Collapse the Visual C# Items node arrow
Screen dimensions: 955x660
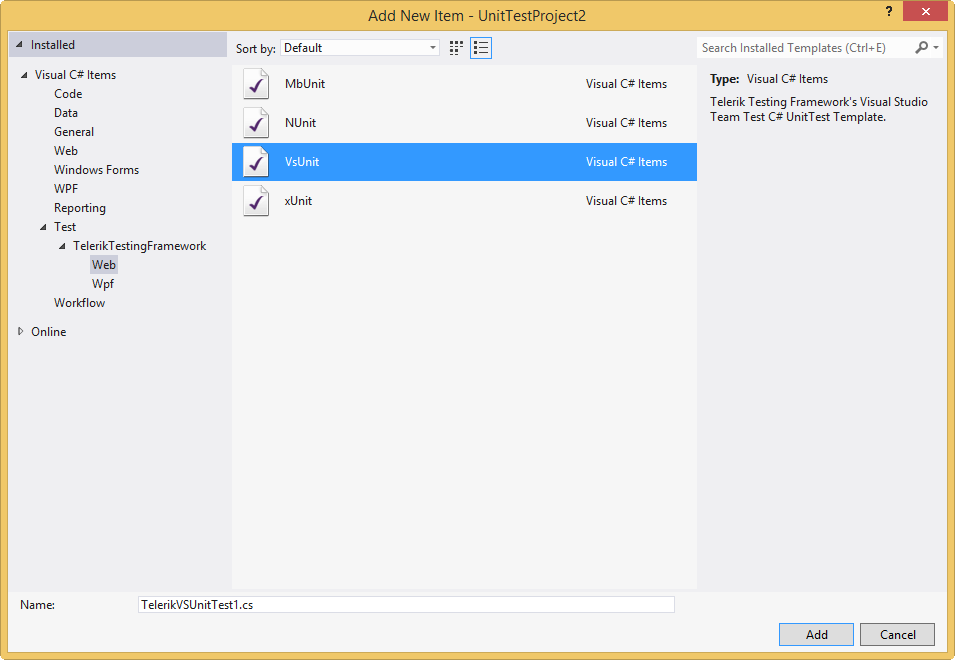click(24, 75)
